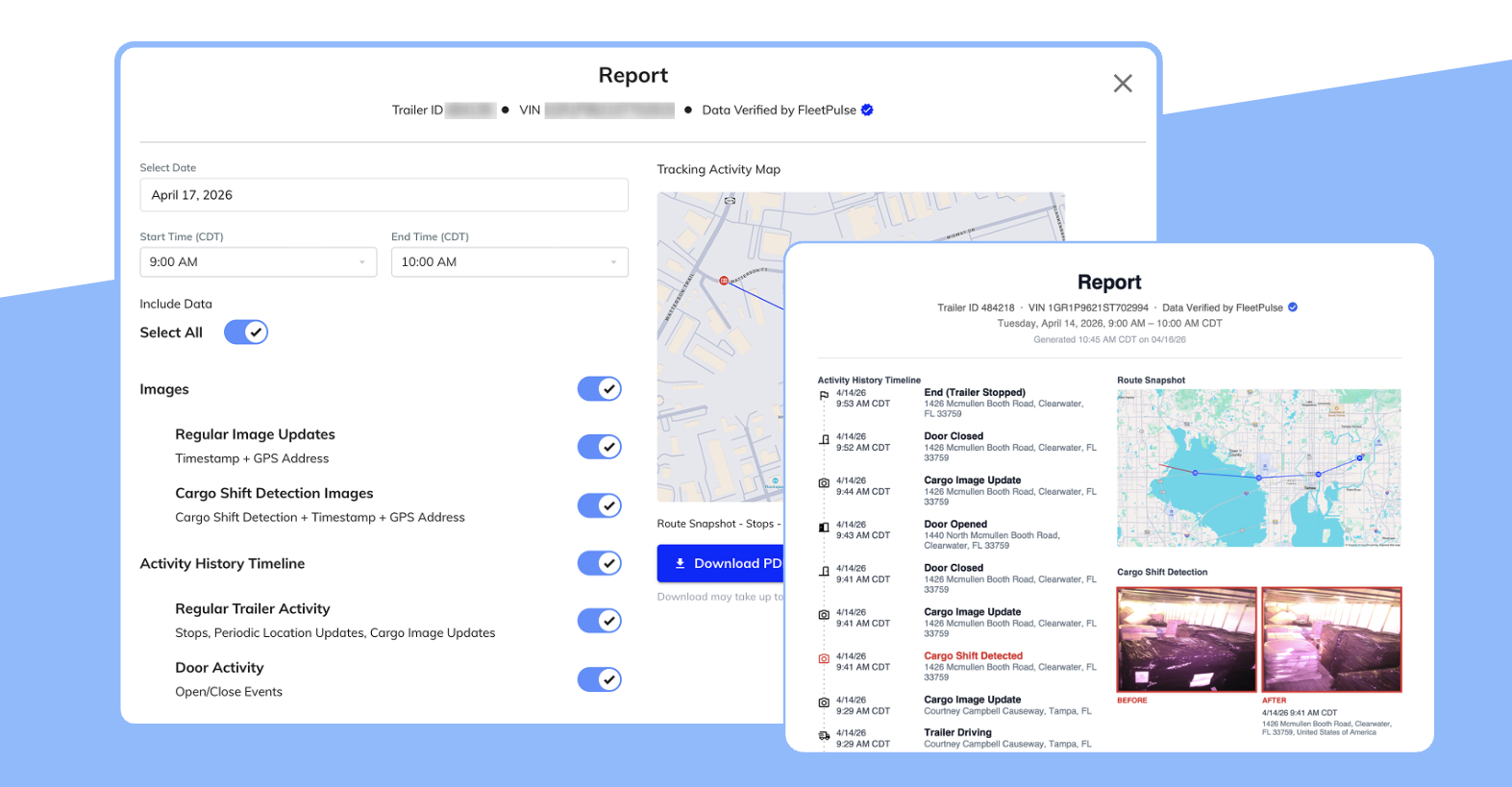Toggle the Activity History Timeline switch
1512x787 pixels.
point(600,563)
